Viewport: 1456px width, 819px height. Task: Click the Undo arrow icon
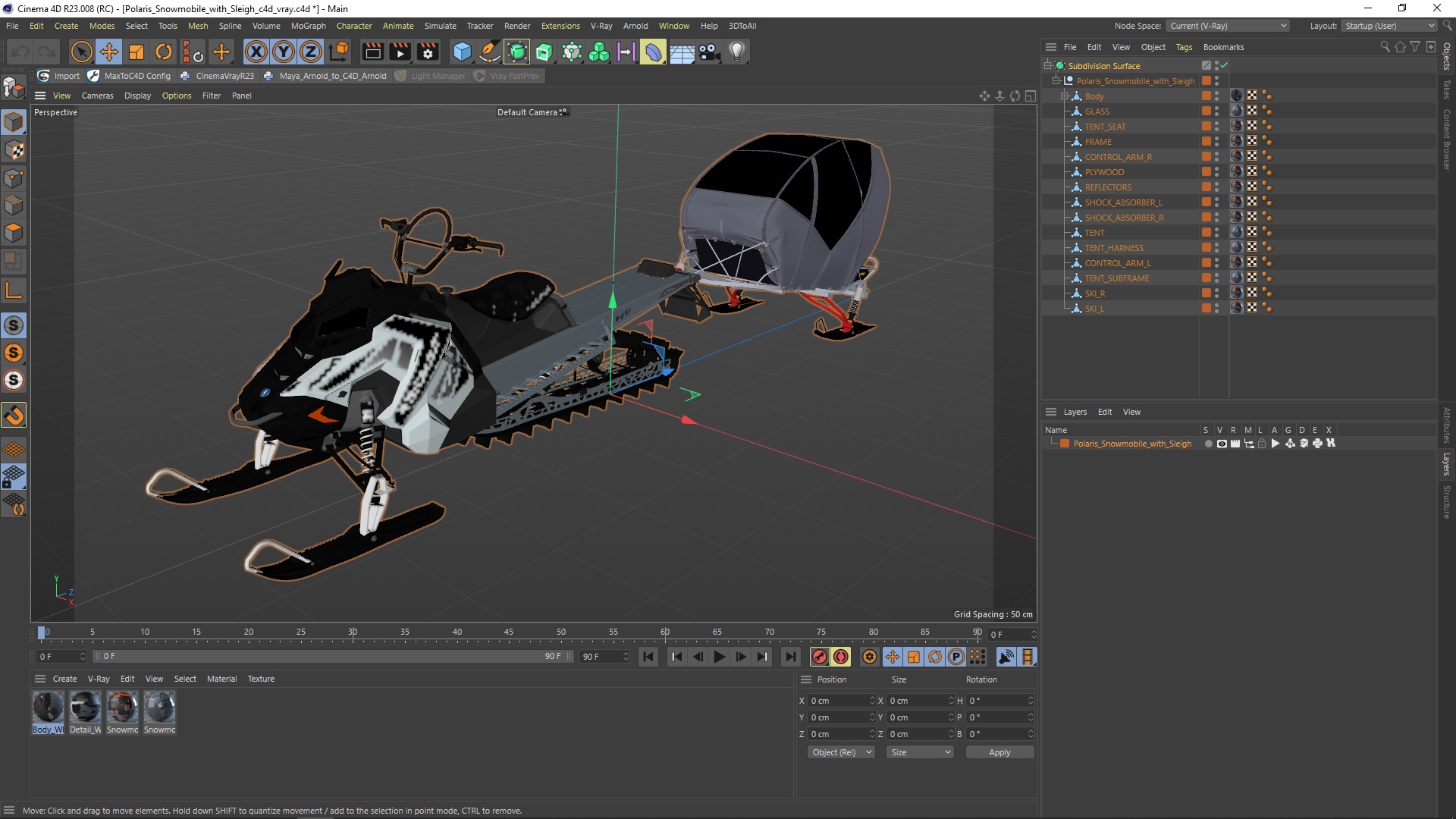20,52
